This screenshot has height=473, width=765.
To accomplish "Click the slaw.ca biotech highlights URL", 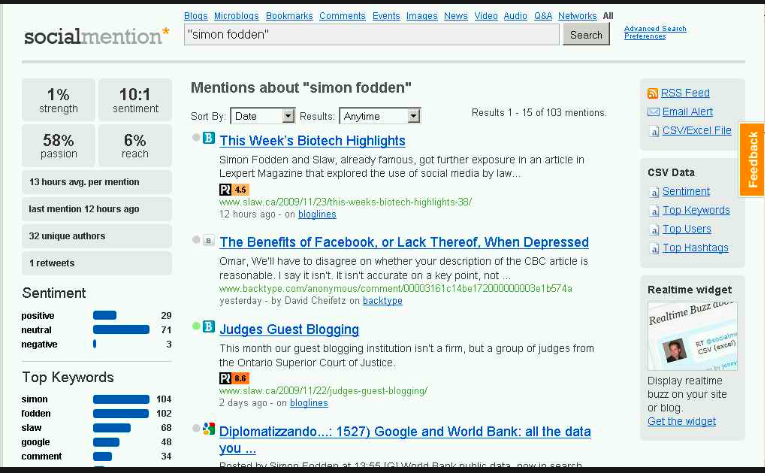I will pyautogui.click(x=345, y=202).
